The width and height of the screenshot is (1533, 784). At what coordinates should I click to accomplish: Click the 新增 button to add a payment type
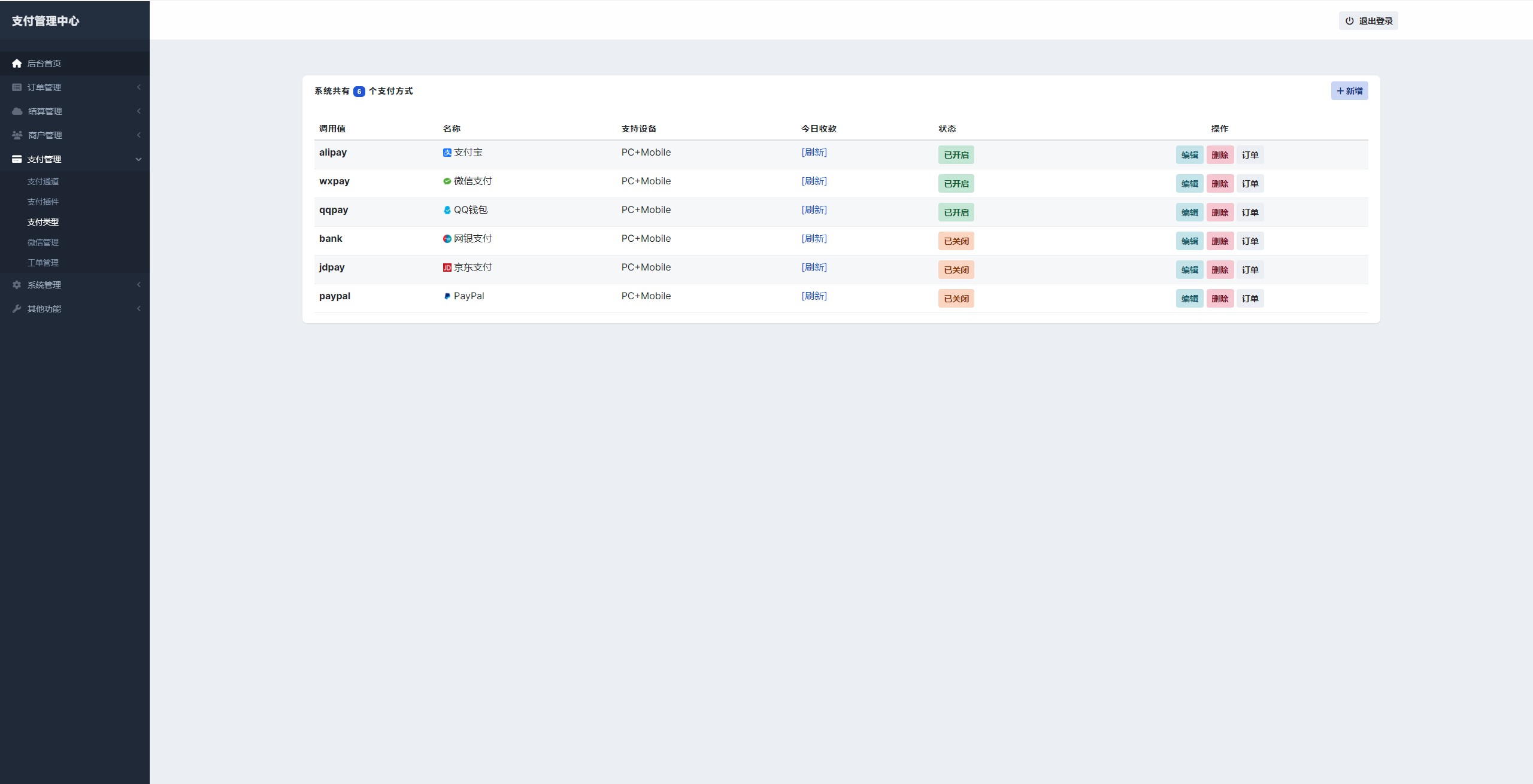tap(1349, 91)
